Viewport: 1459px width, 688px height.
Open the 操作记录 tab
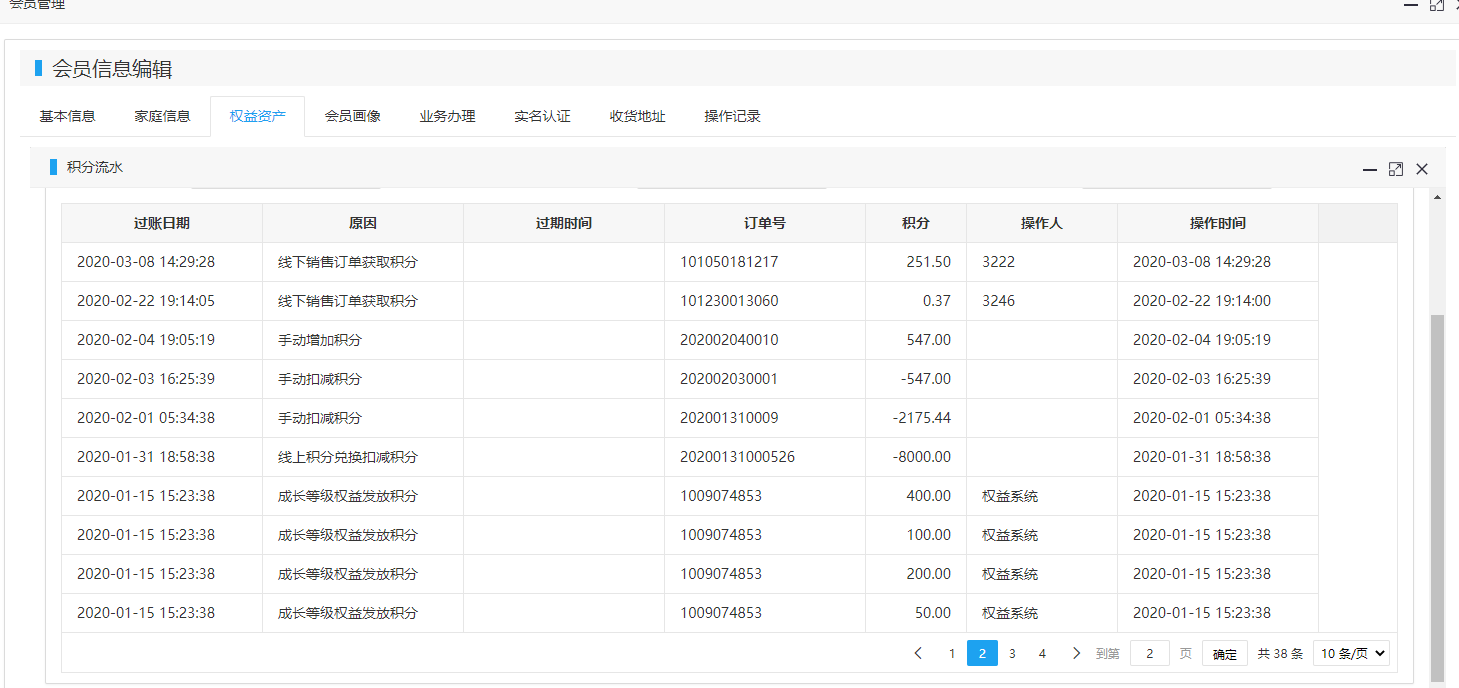(x=732, y=116)
